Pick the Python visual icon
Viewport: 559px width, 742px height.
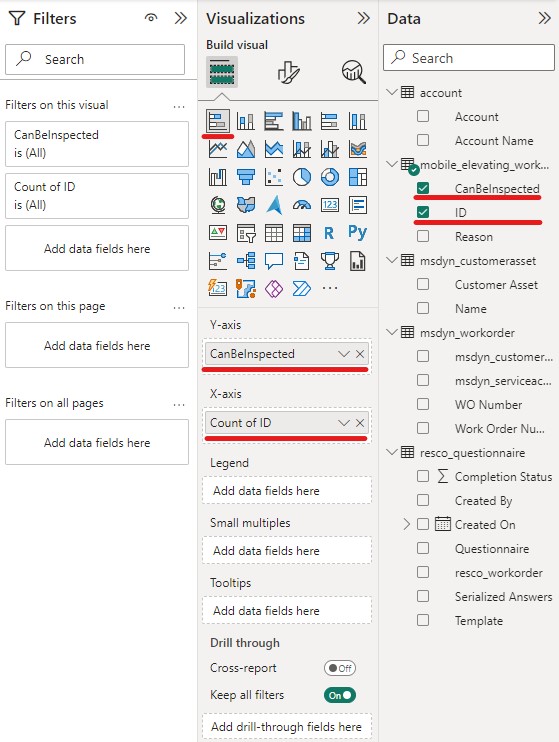(x=357, y=232)
